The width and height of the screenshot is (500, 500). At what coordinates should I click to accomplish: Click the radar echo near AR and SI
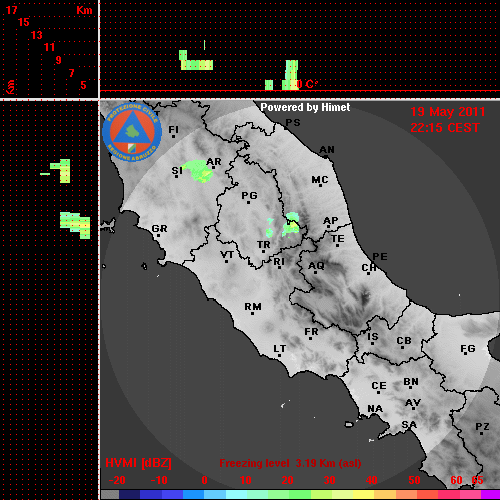click(x=198, y=171)
